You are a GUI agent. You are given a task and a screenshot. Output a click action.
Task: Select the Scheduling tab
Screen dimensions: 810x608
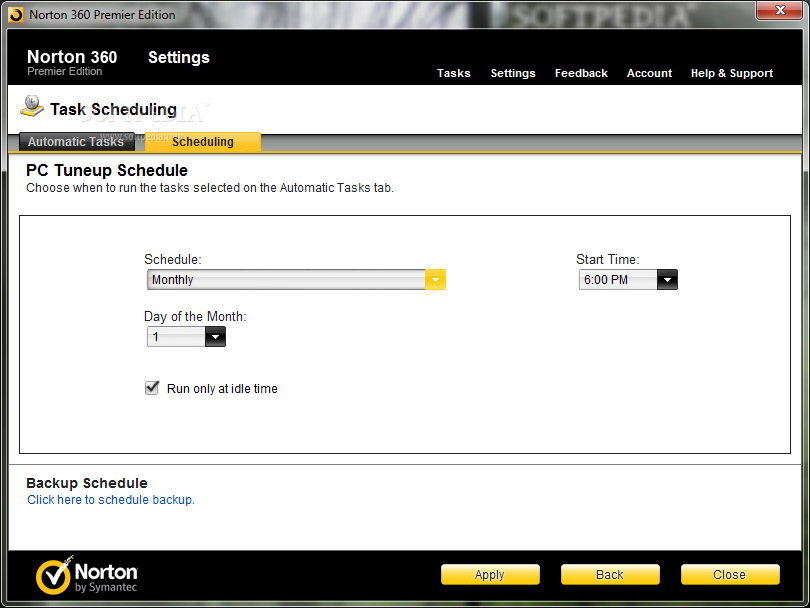coord(202,142)
